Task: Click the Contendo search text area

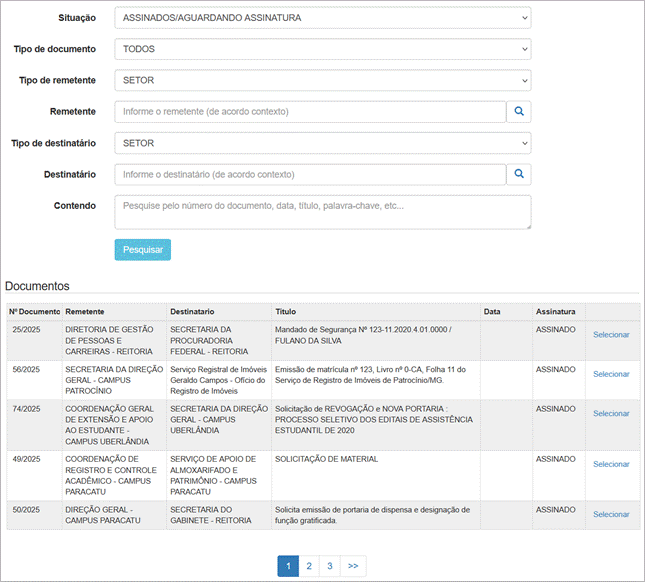Action: pos(322,212)
